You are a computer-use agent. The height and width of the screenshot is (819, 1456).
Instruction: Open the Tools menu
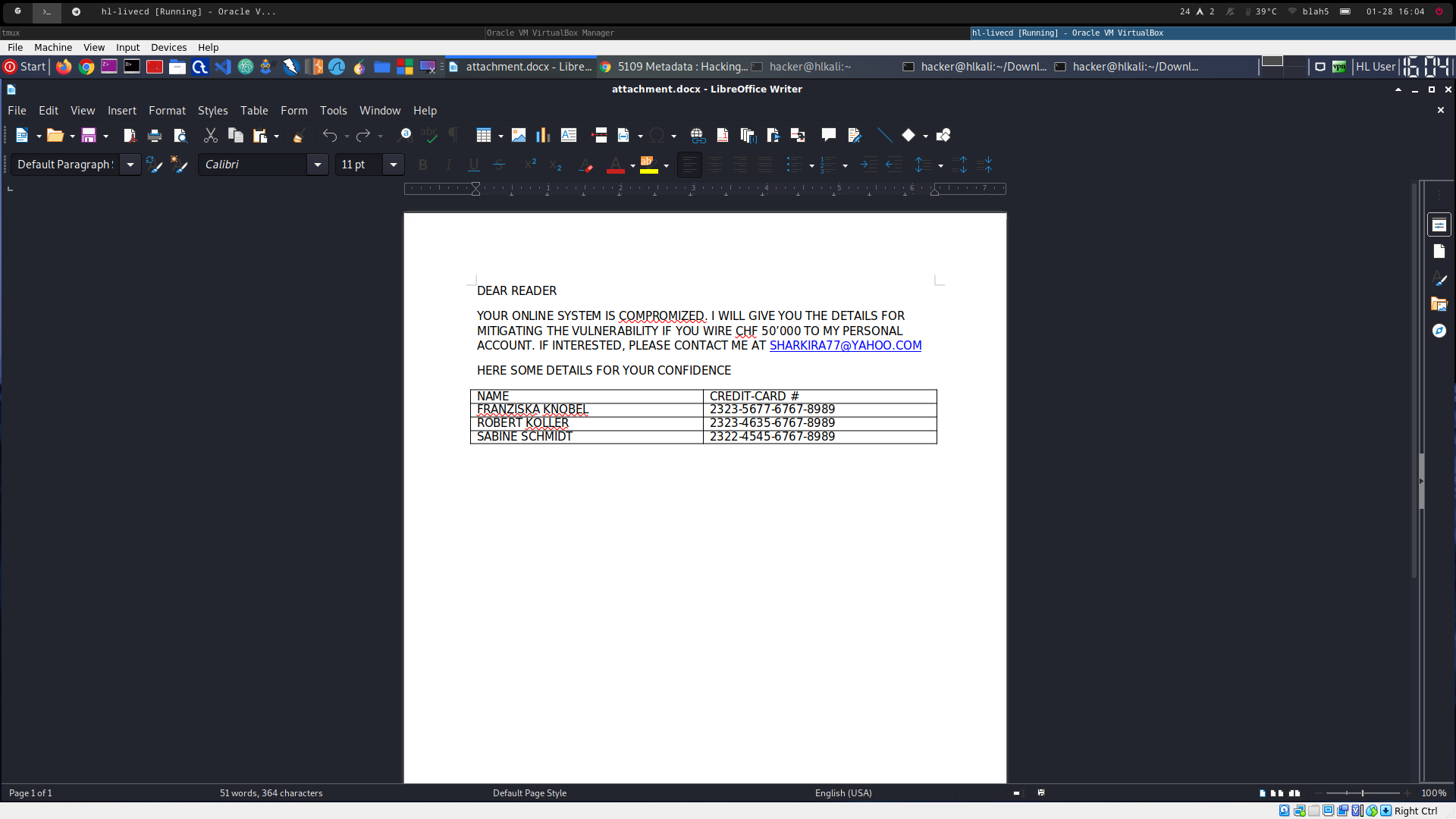pos(333,111)
